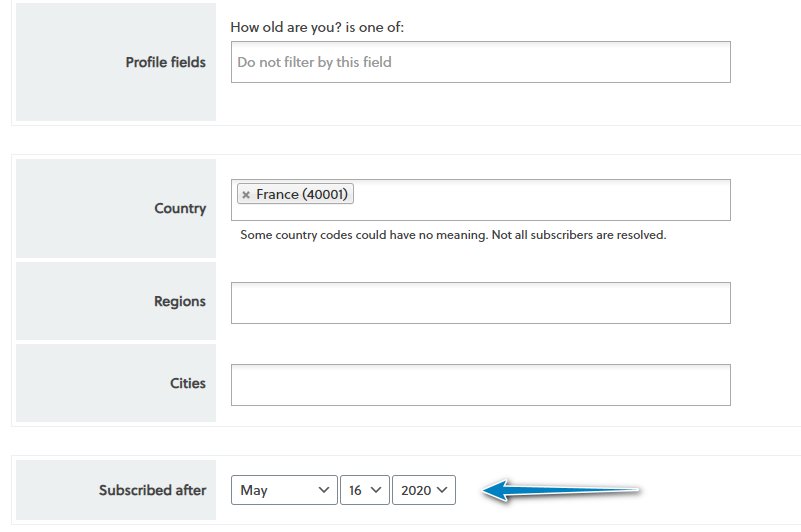Click the Profile fields label
The width and height of the screenshot is (801, 532).
[x=166, y=62]
